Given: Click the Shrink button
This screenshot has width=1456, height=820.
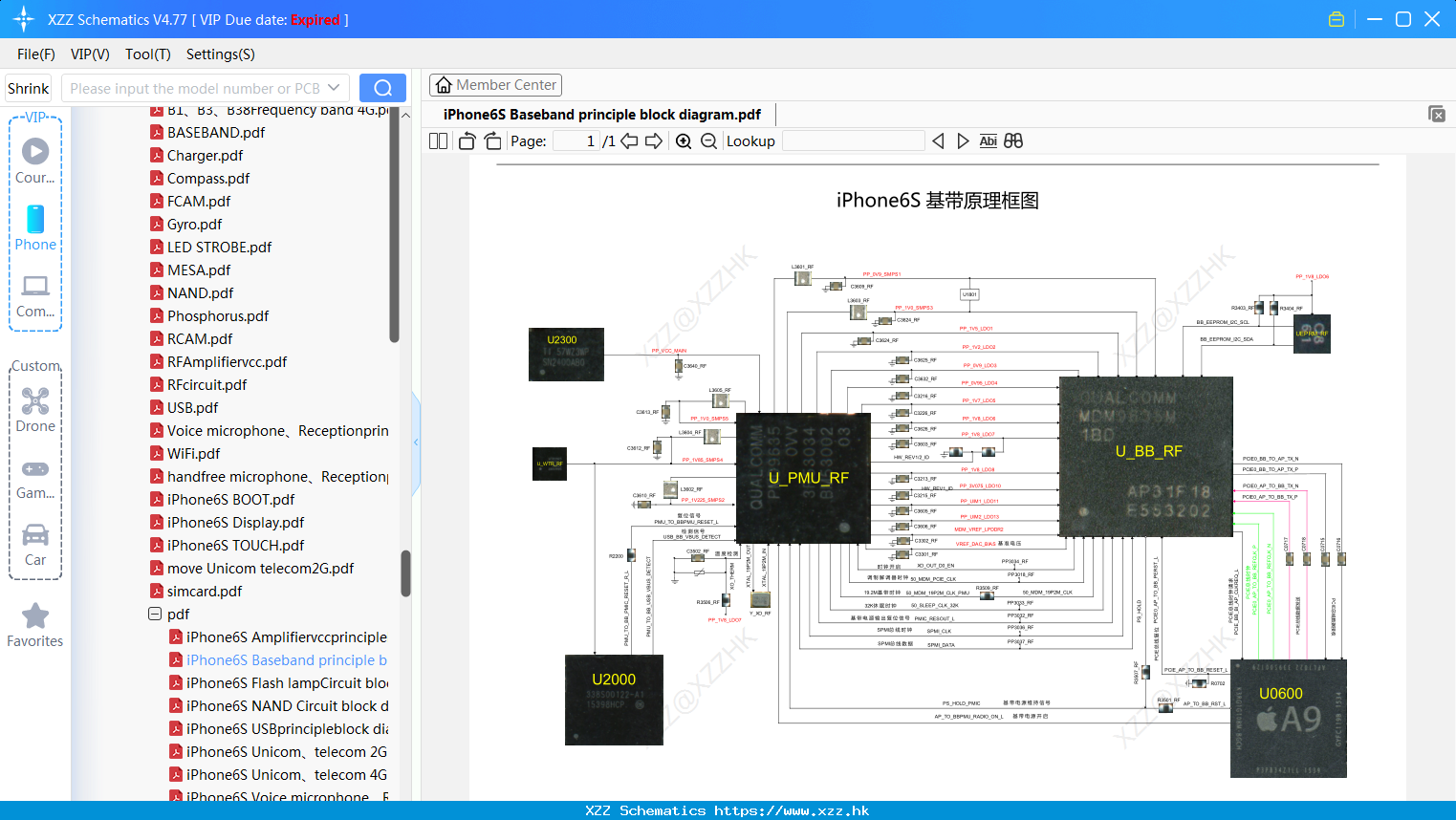Looking at the screenshot, I should (x=29, y=88).
